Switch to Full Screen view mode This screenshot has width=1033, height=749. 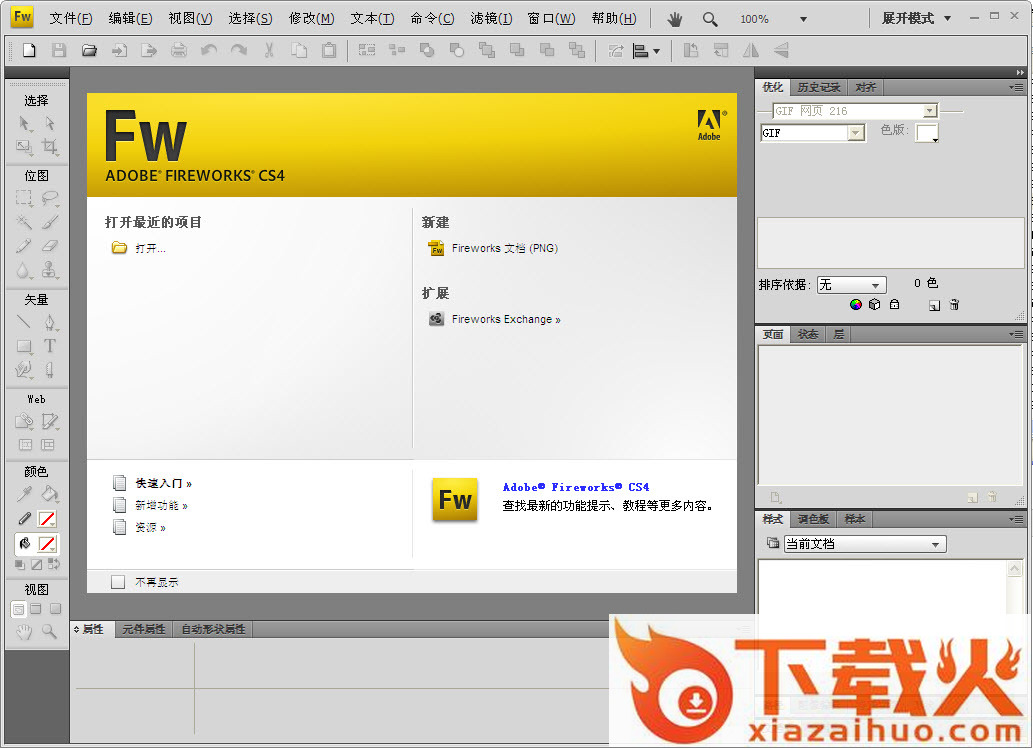coord(55,609)
